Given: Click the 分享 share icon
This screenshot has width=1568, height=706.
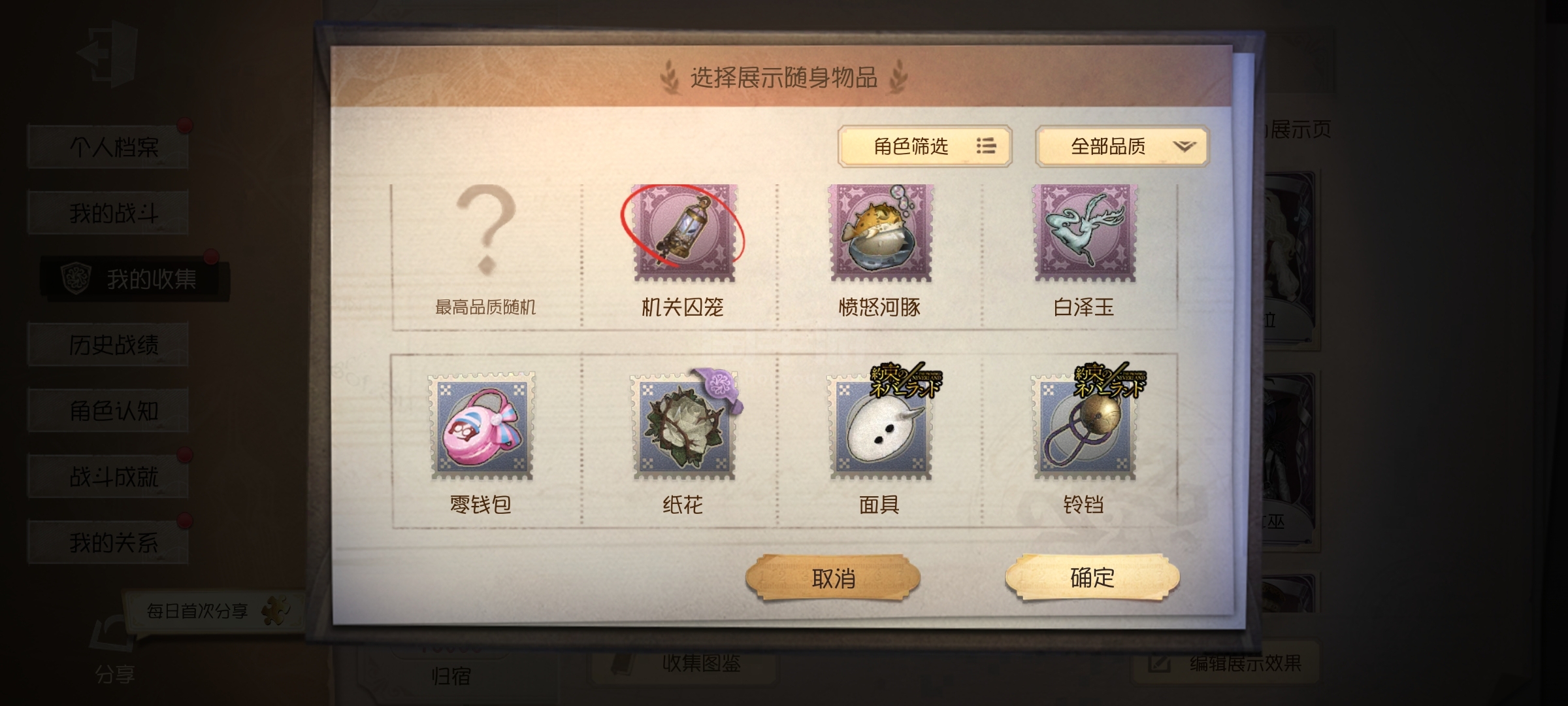Looking at the screenshot, I should click(115, 650).
